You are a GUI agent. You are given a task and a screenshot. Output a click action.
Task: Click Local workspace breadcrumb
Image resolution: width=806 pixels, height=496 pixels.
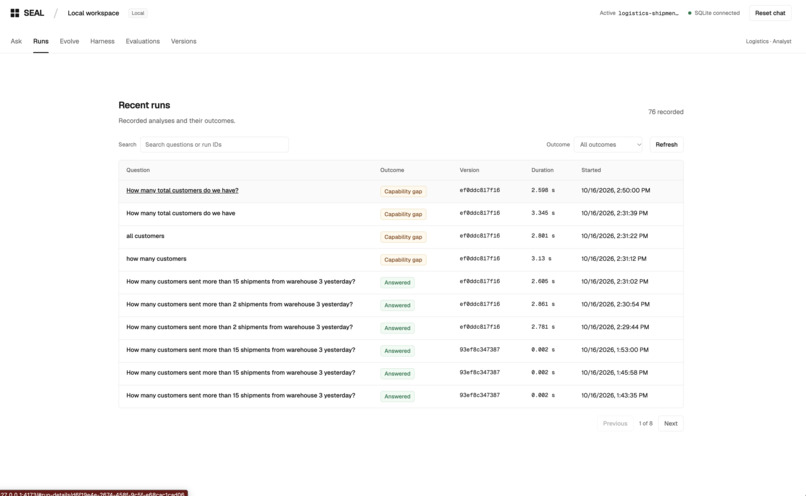point(93,13)
